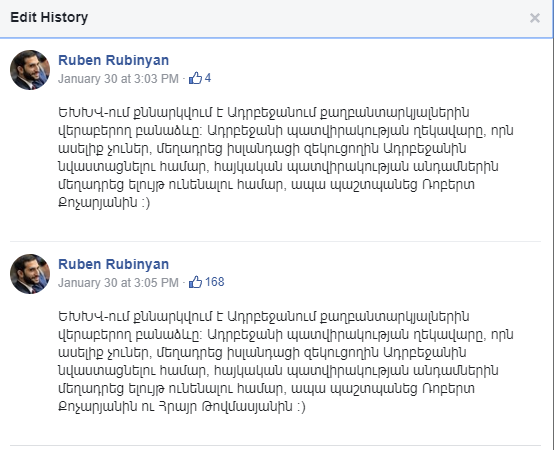
Task: View the 4 likes count
Action: (208, 78)
